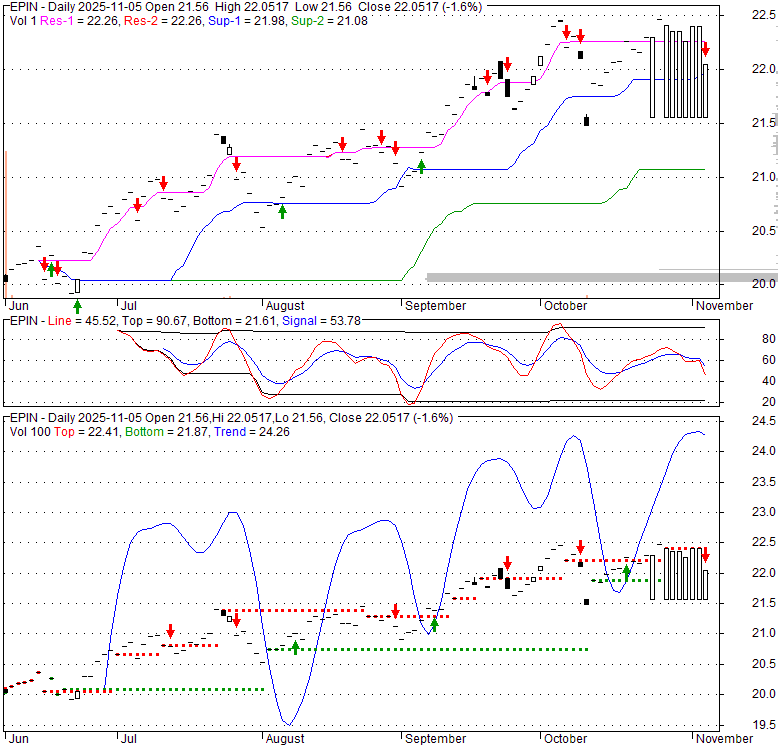Click the September label on top chart axis
Screen dimensions: 780x745
pos(435,305)
